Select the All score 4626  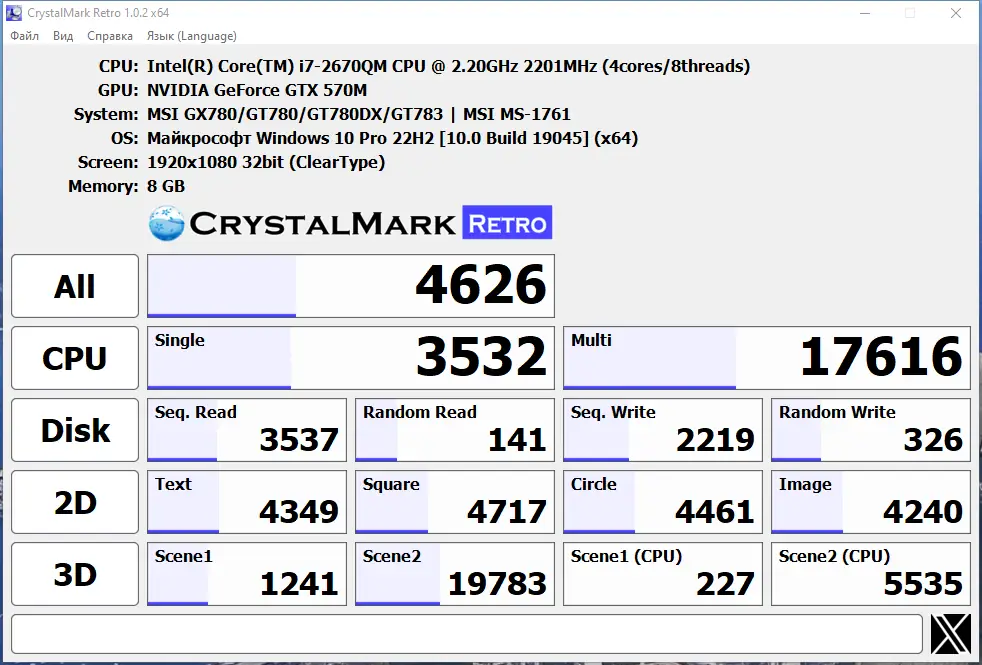pos(351,286)
